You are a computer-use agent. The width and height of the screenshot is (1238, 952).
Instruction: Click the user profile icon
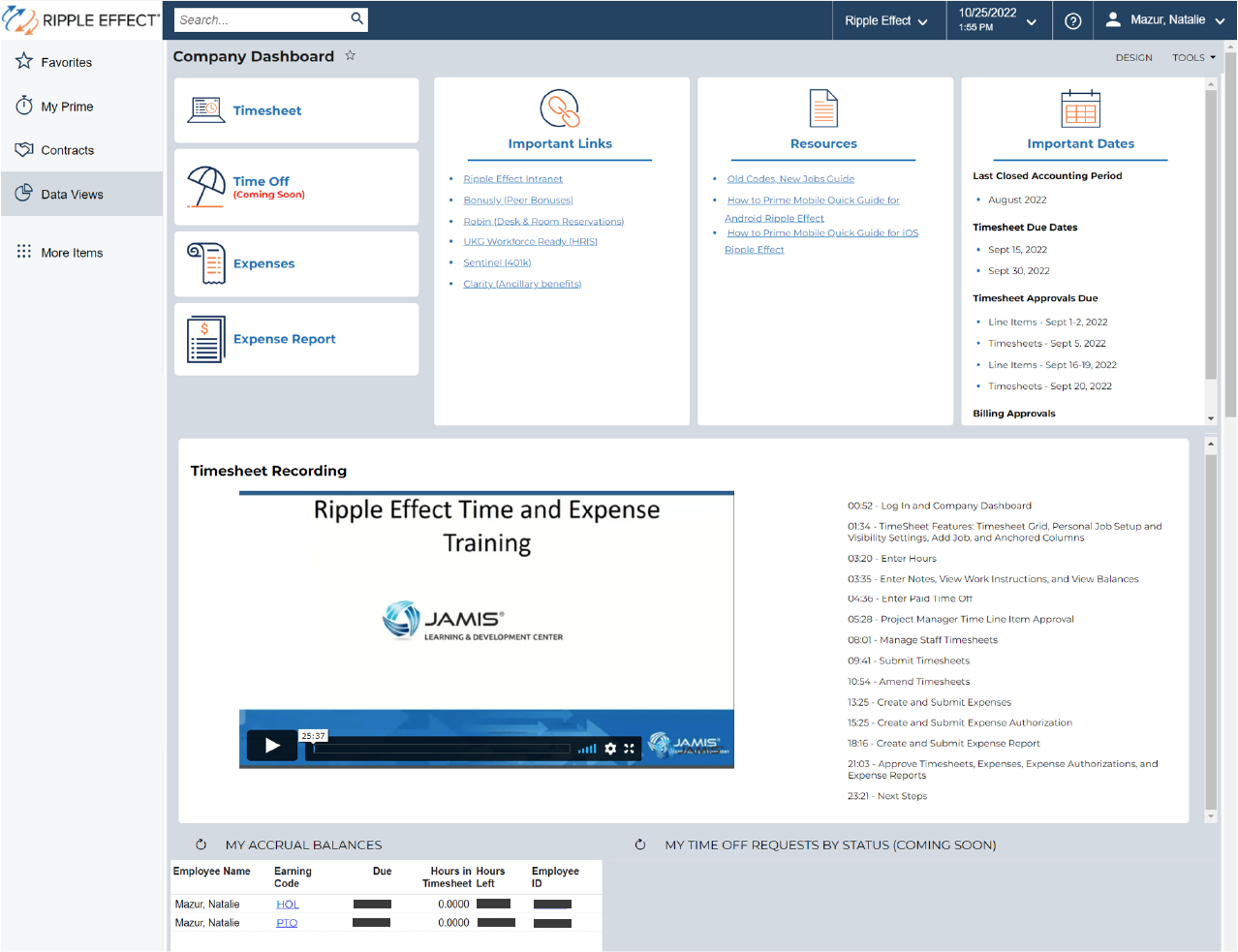tap(1113, 19)
